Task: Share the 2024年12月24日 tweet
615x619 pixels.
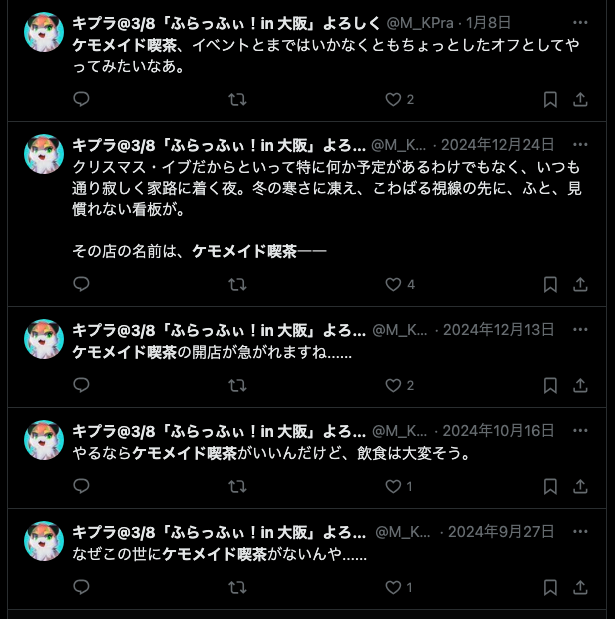Action: [x=580, y=284]
